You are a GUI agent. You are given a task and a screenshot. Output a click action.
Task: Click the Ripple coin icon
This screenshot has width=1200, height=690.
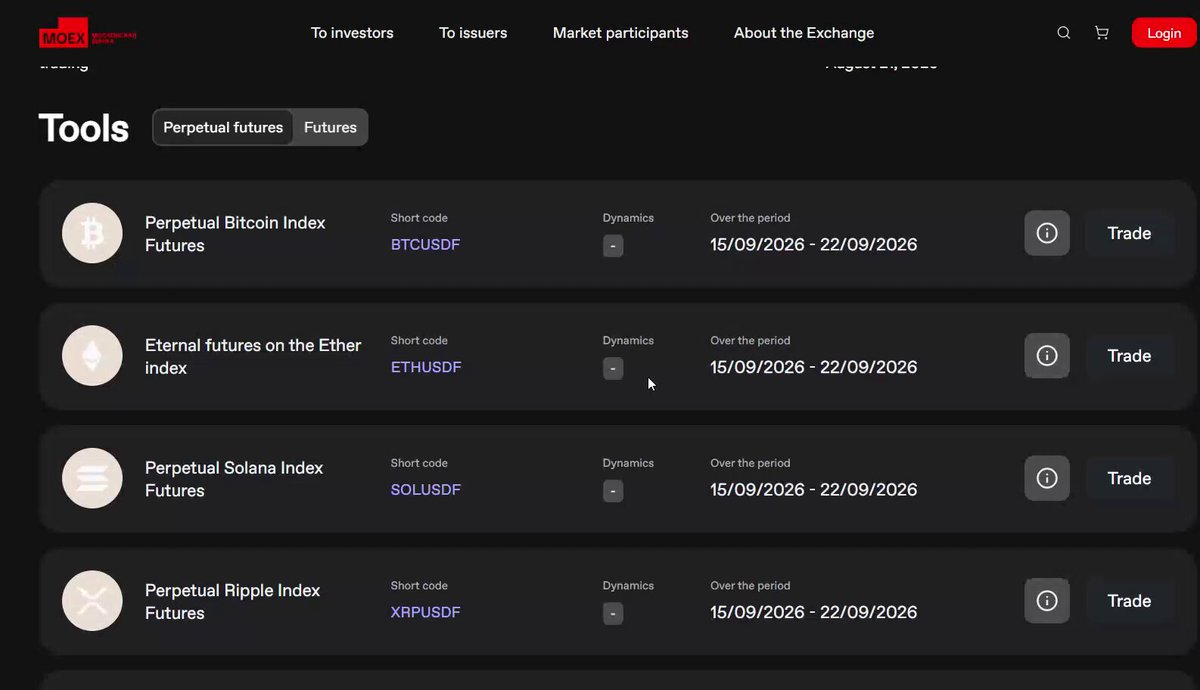(92, 601)
